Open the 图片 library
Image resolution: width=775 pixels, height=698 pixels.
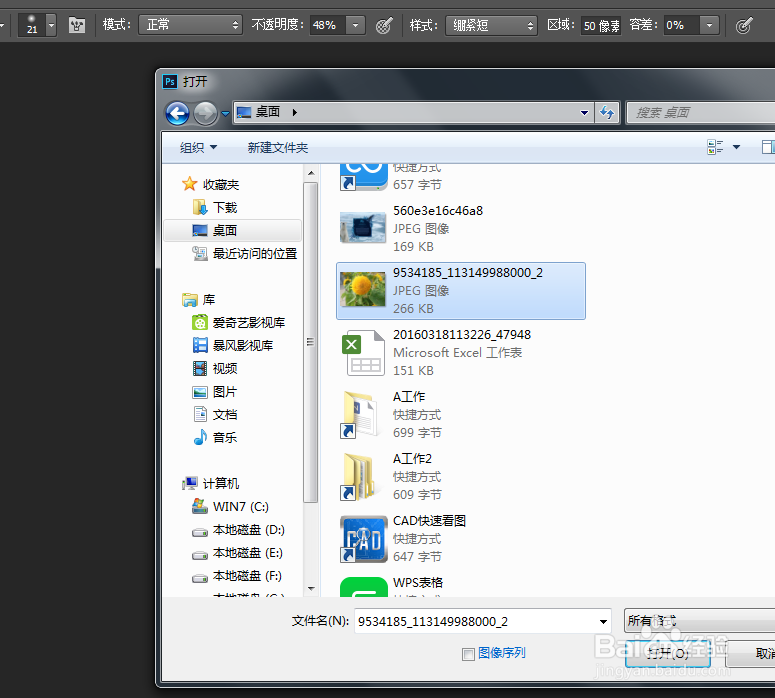pos(215,392)
